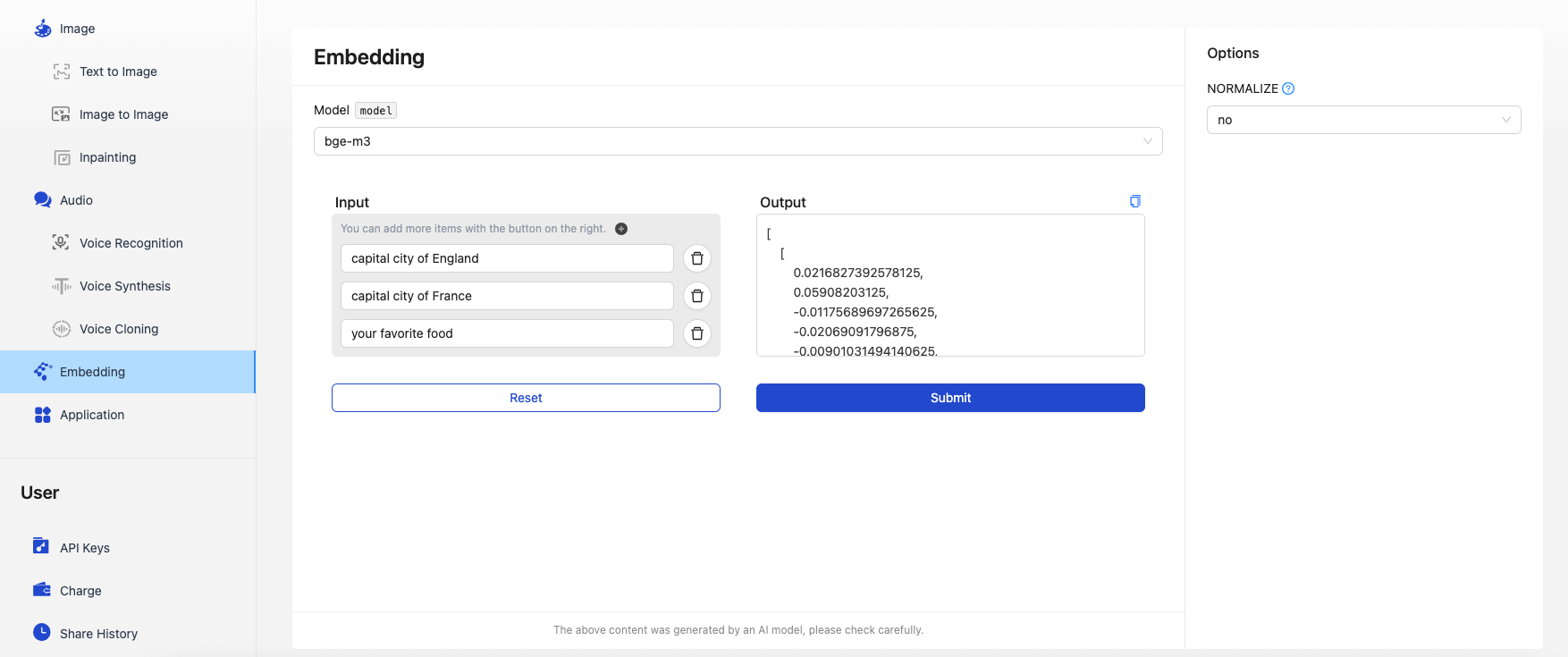Open Share History from sidebar
Screen dimensions: 1568x657
(98, 634)
